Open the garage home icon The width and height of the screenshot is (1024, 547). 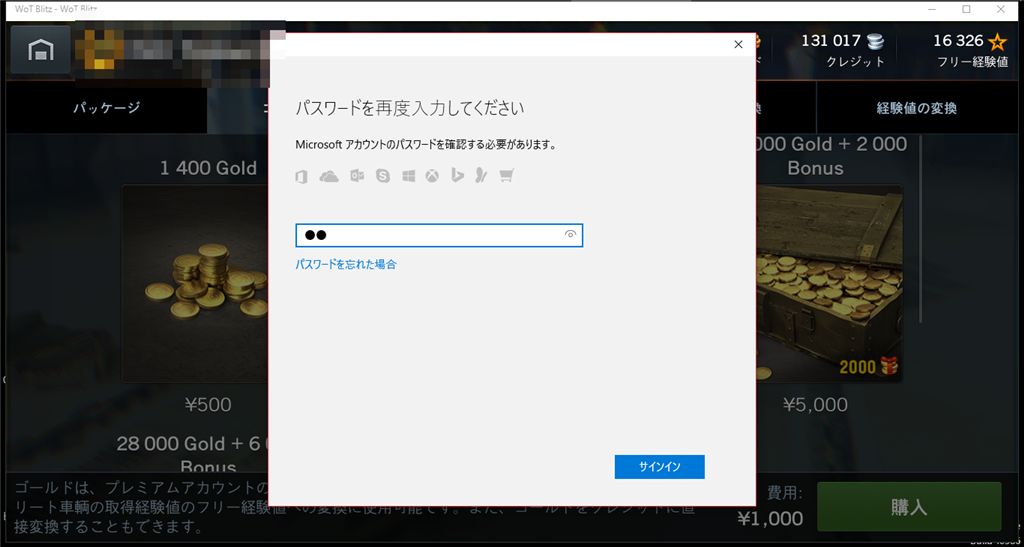coord(40,50)
